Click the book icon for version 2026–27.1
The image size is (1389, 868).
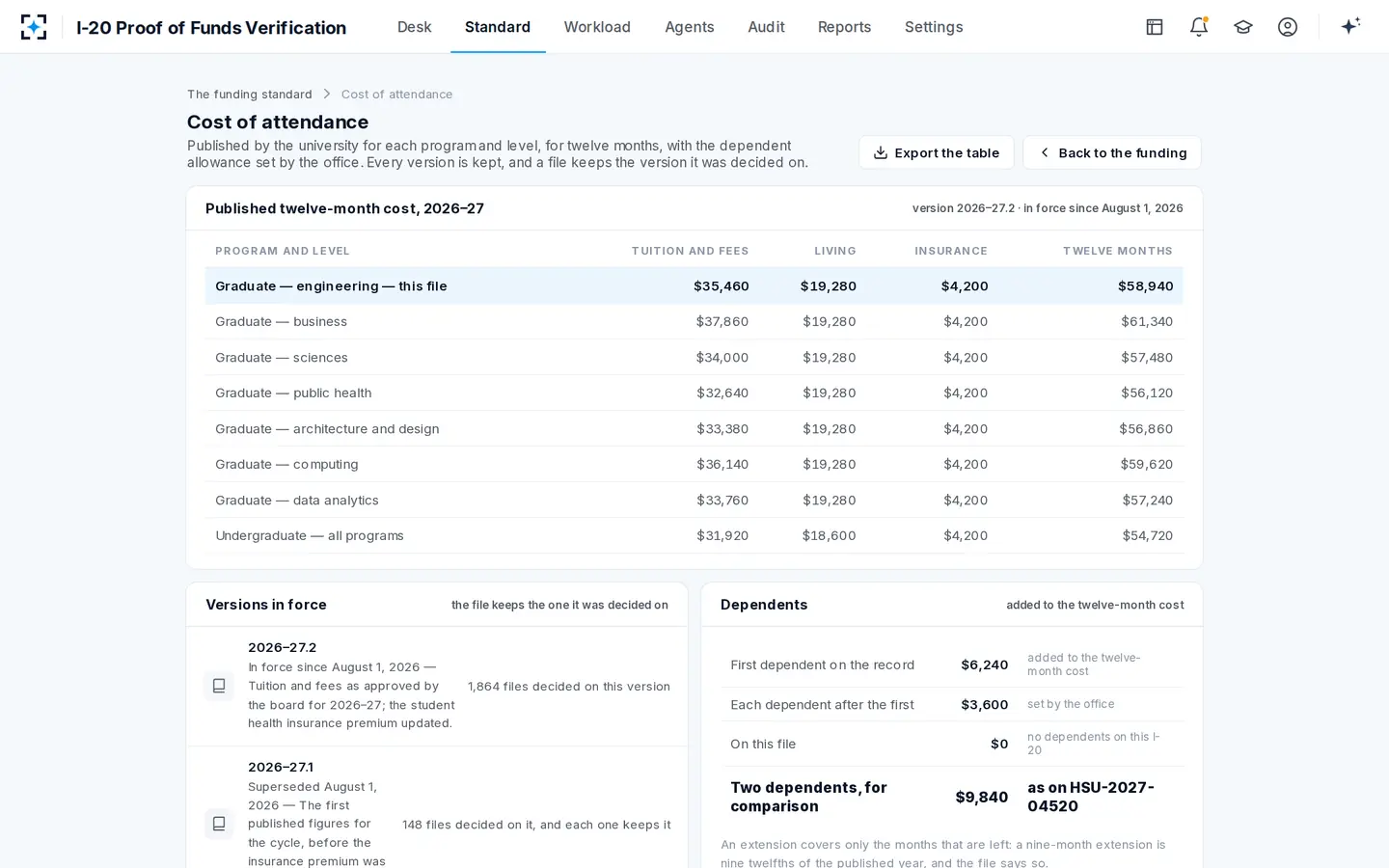219,824
